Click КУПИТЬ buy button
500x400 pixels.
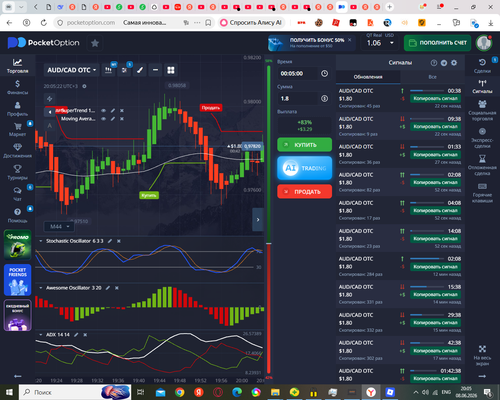305,145
